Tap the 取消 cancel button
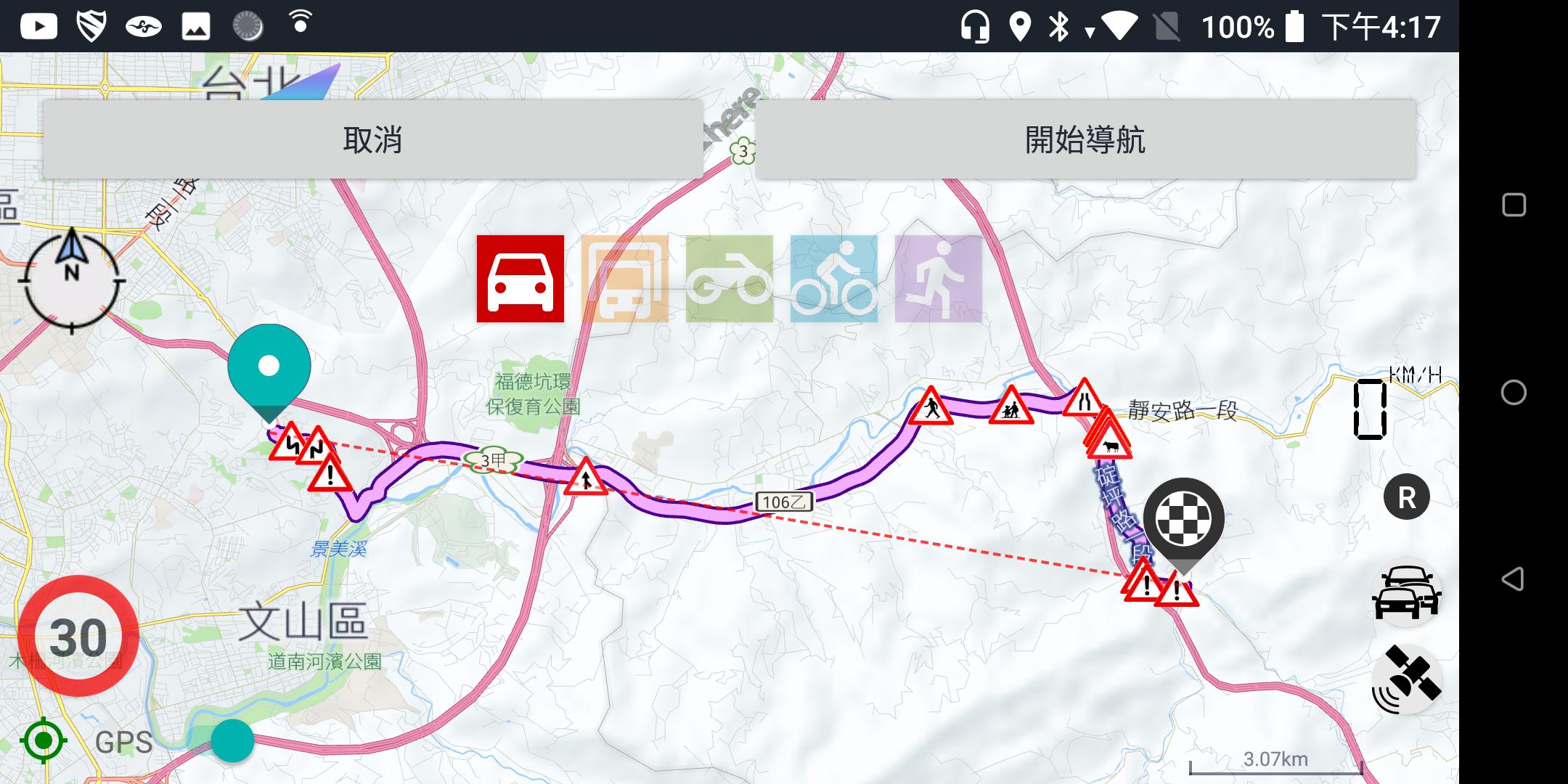1568x784 pixels. tap(373, 139)
